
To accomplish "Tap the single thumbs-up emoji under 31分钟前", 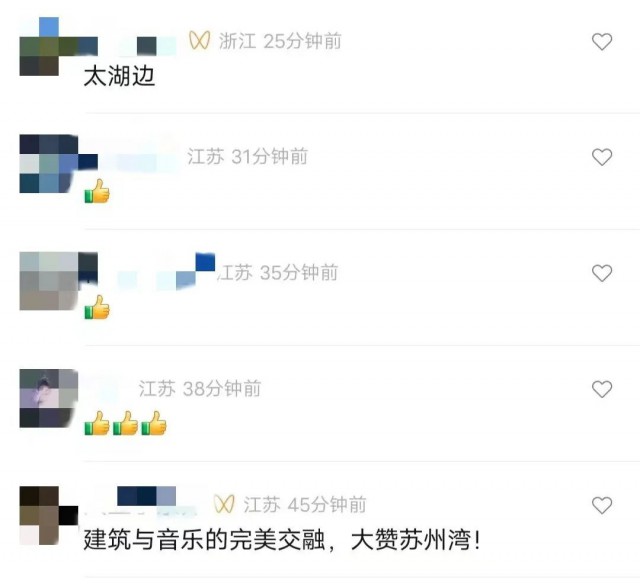I will 97,191.
